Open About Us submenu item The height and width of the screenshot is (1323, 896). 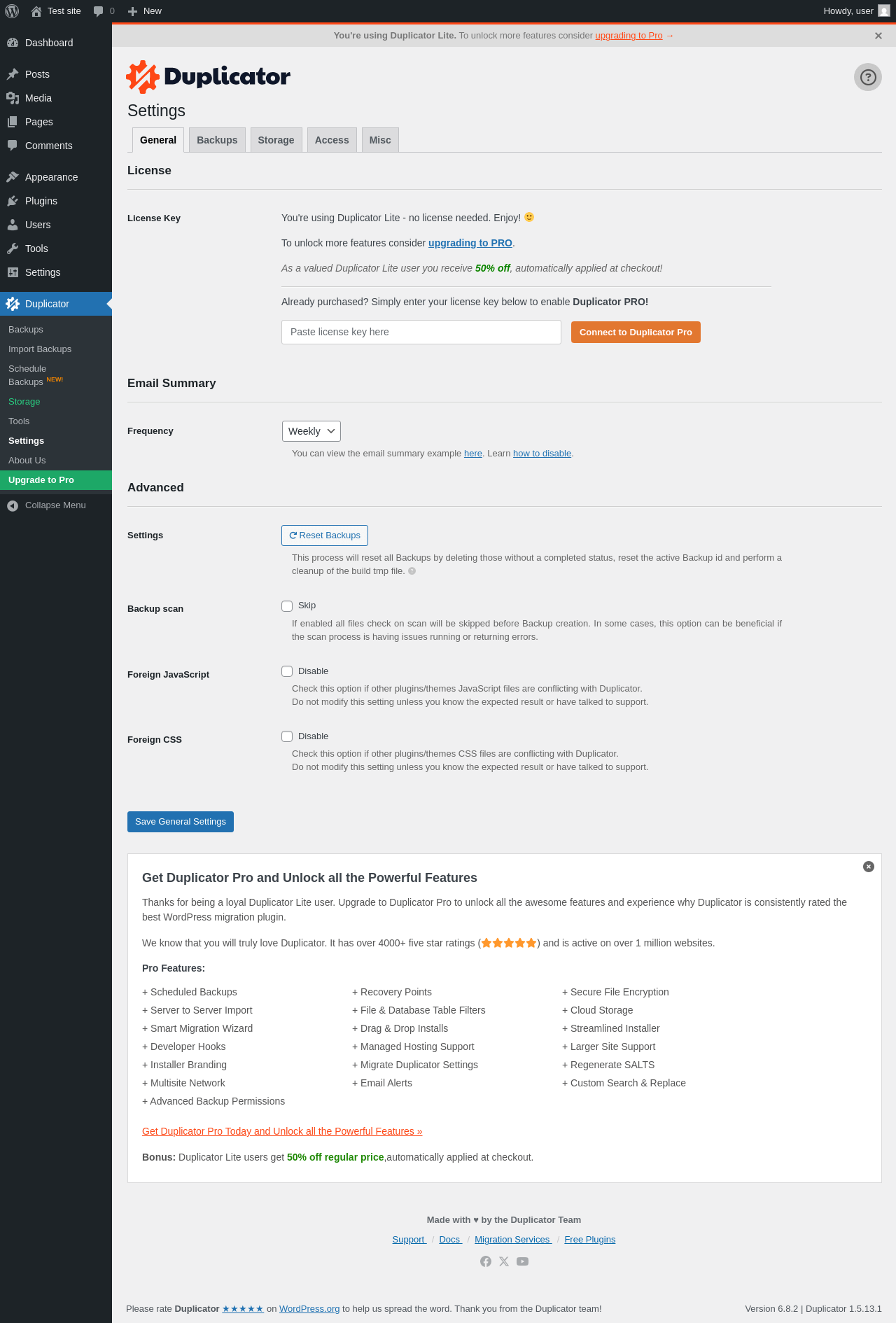click(x=56, y=461)
